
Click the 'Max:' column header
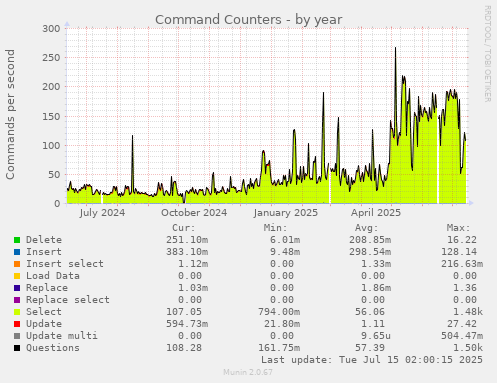(x=458, y=228)
